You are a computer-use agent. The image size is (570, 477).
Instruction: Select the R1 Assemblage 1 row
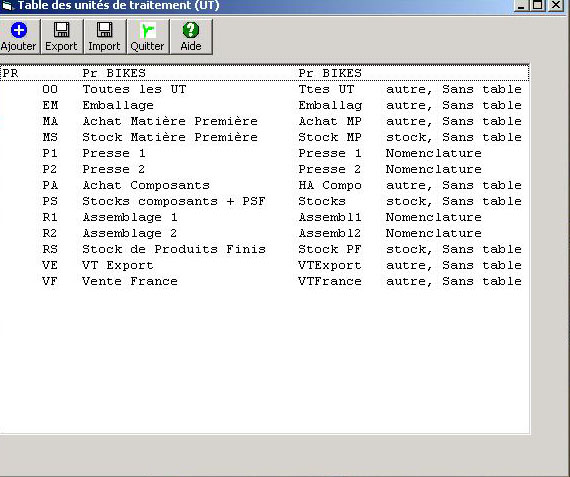point(264,217)
